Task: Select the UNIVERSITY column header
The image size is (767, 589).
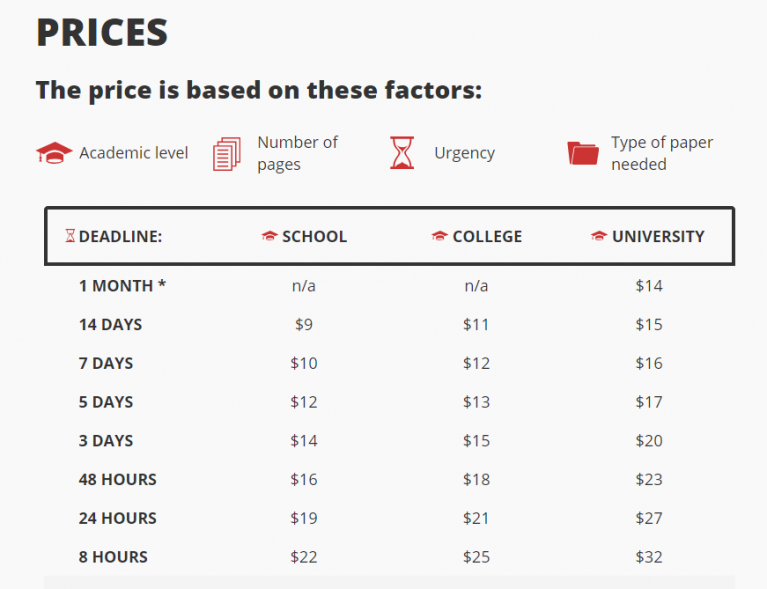Action: [x=658, y=237]
